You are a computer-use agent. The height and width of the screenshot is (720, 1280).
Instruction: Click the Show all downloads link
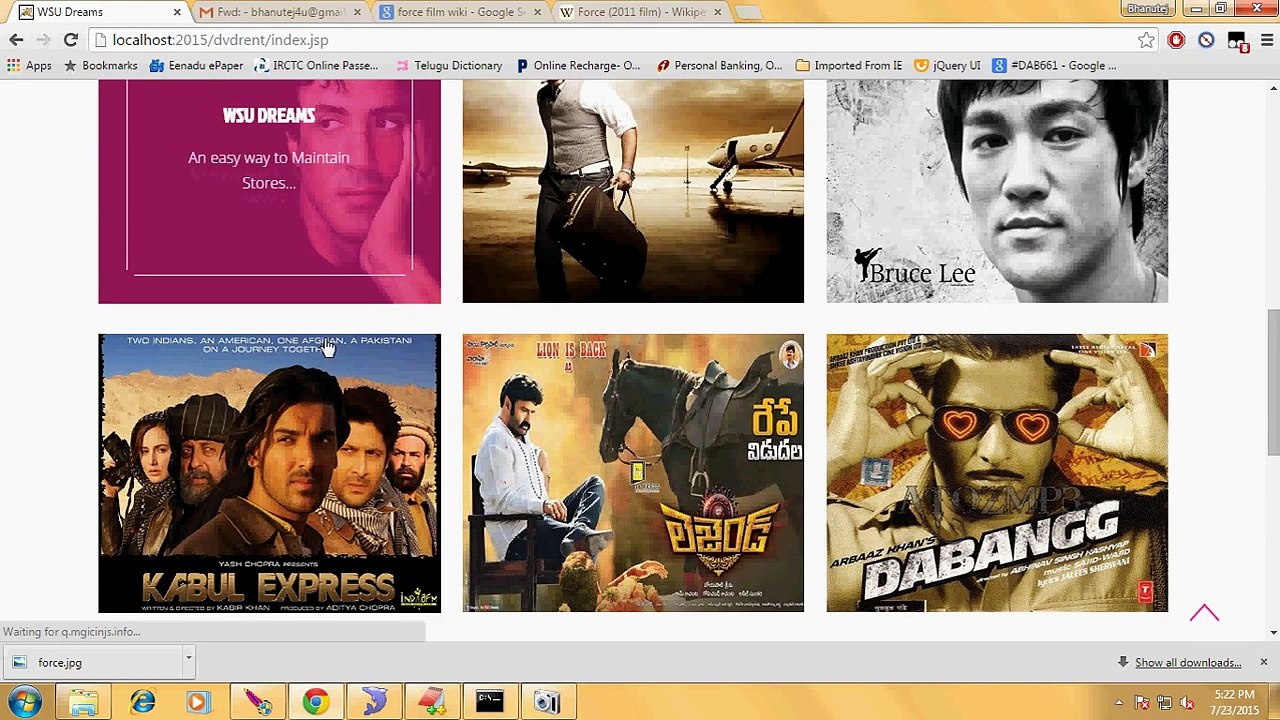pos(1187,662)
